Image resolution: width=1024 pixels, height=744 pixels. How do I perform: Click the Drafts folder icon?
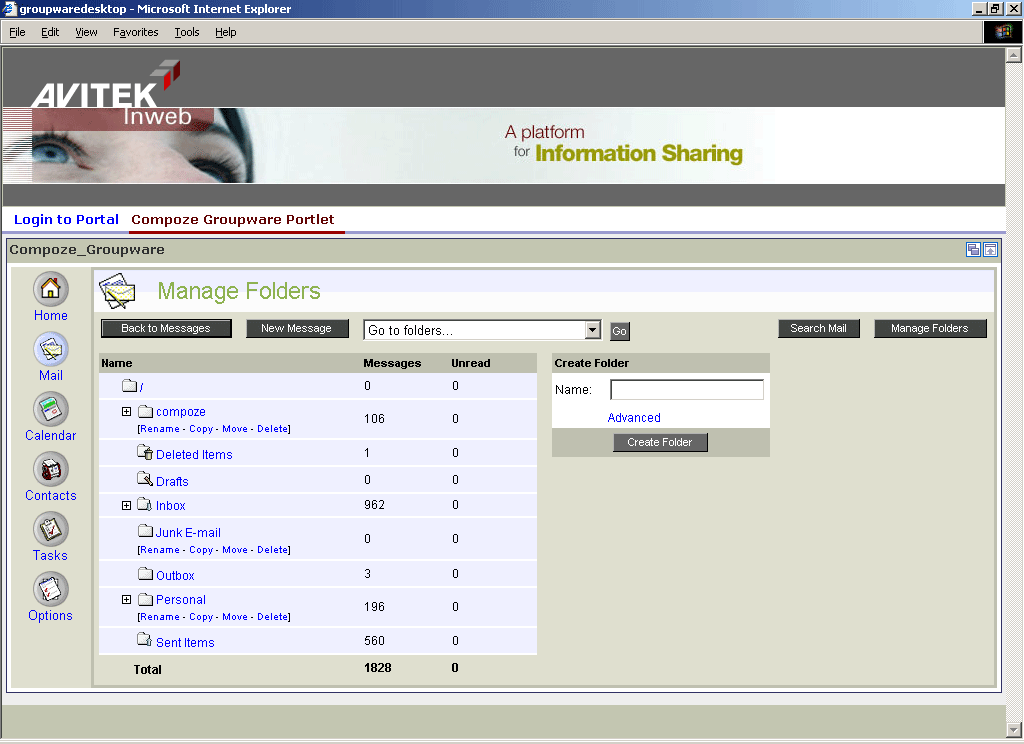click(145, 479)
